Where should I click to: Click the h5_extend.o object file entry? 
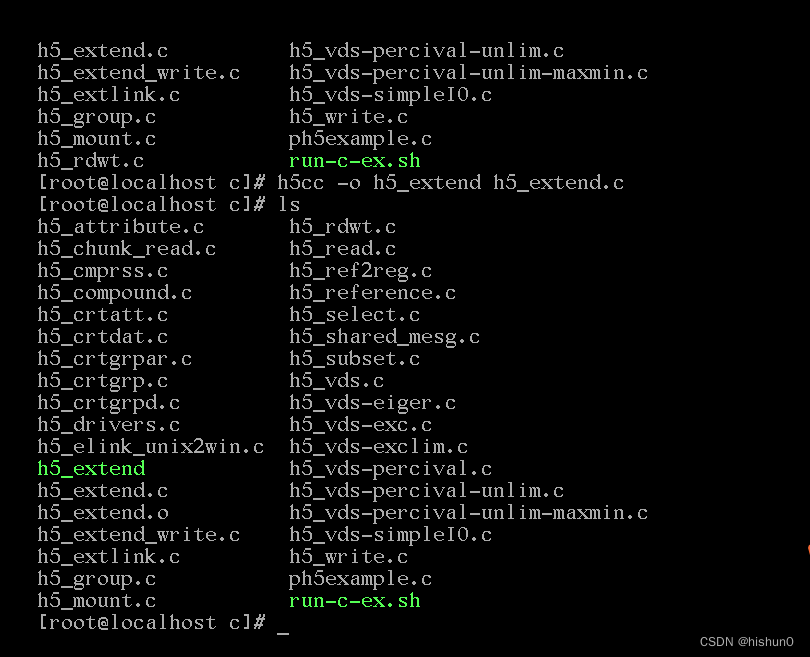tap(103, 512)
